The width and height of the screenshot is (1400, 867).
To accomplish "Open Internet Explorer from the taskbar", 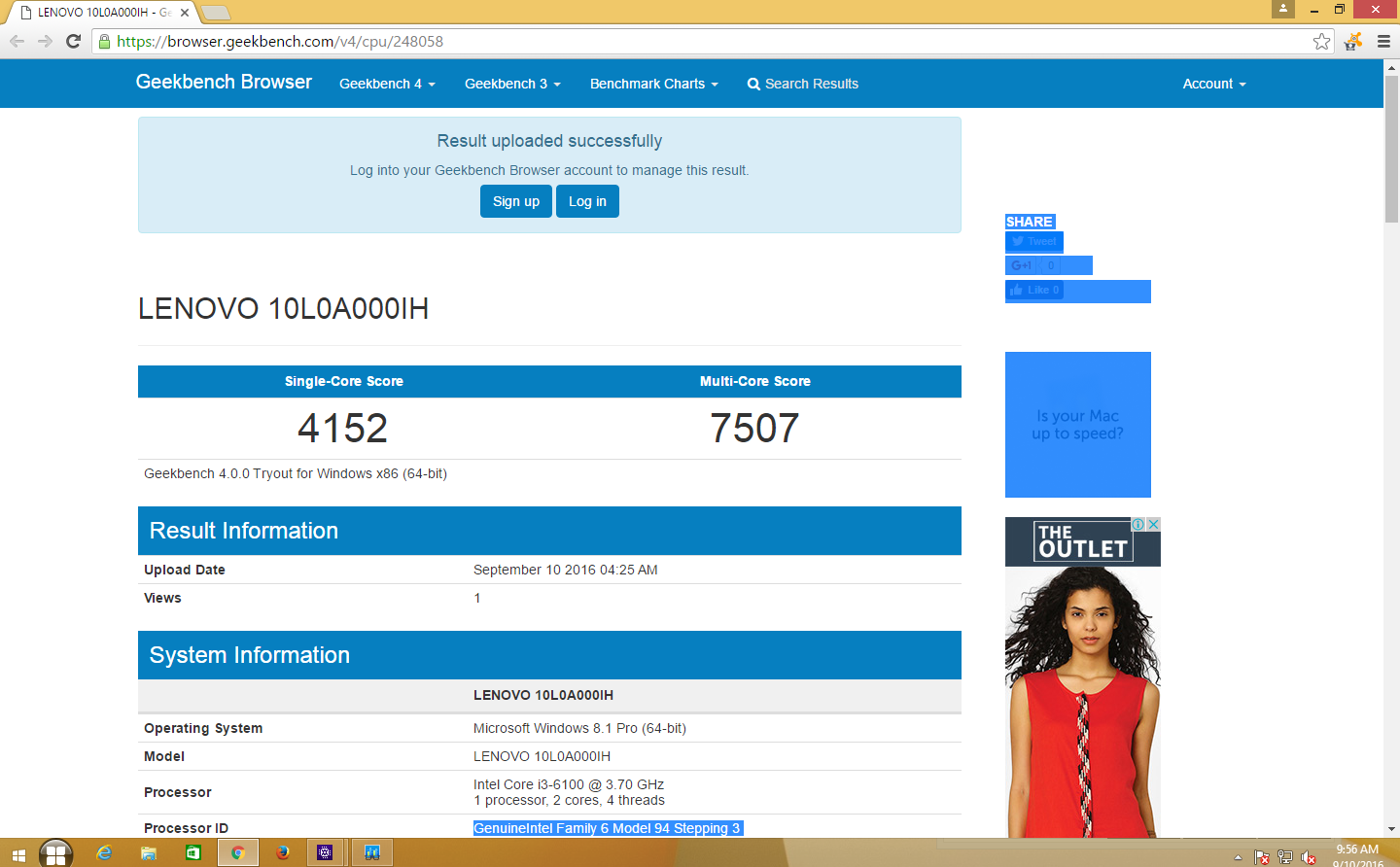I will coord(104,852).
